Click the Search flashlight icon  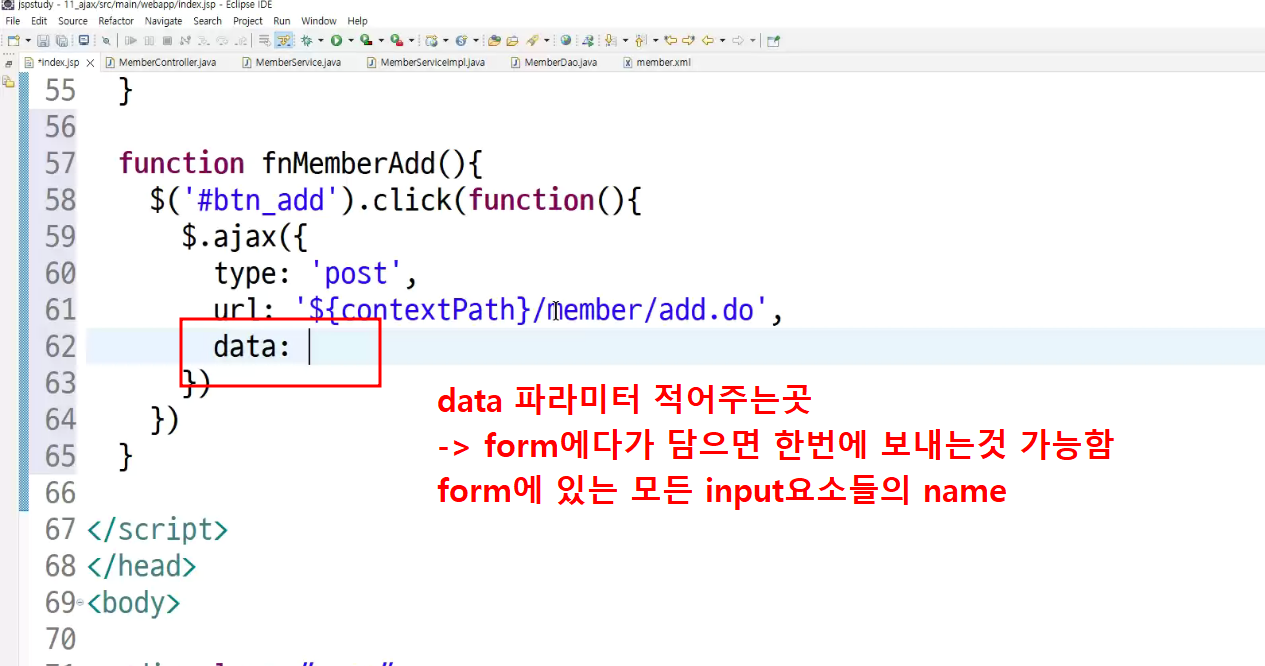point(533,41)
